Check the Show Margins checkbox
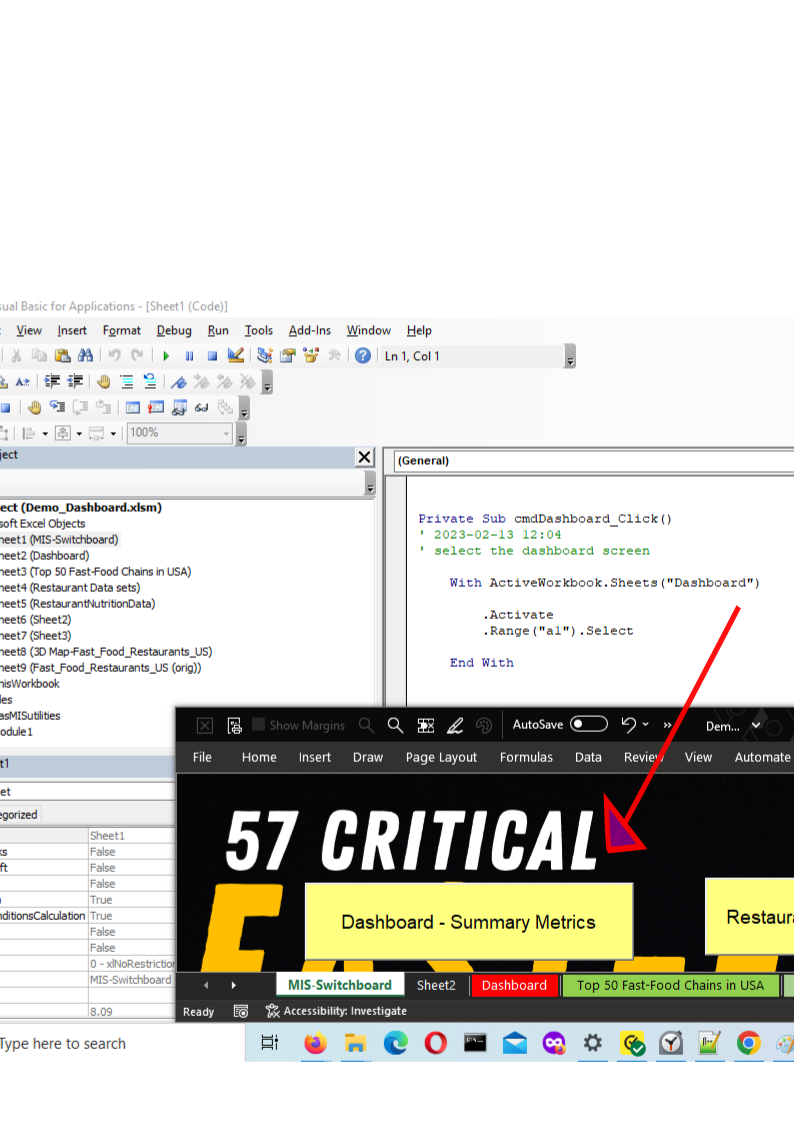The image size is (794, 1123). click(x=259, y=725)
